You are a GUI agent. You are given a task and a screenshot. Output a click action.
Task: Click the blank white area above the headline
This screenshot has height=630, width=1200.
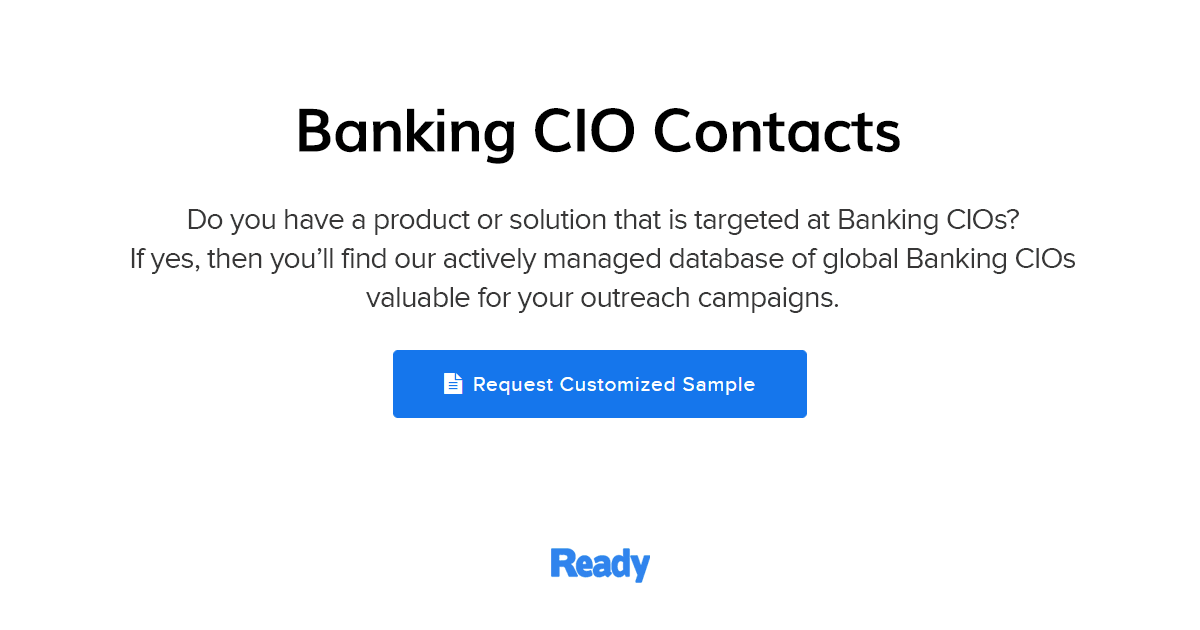(x=600, y=45)
